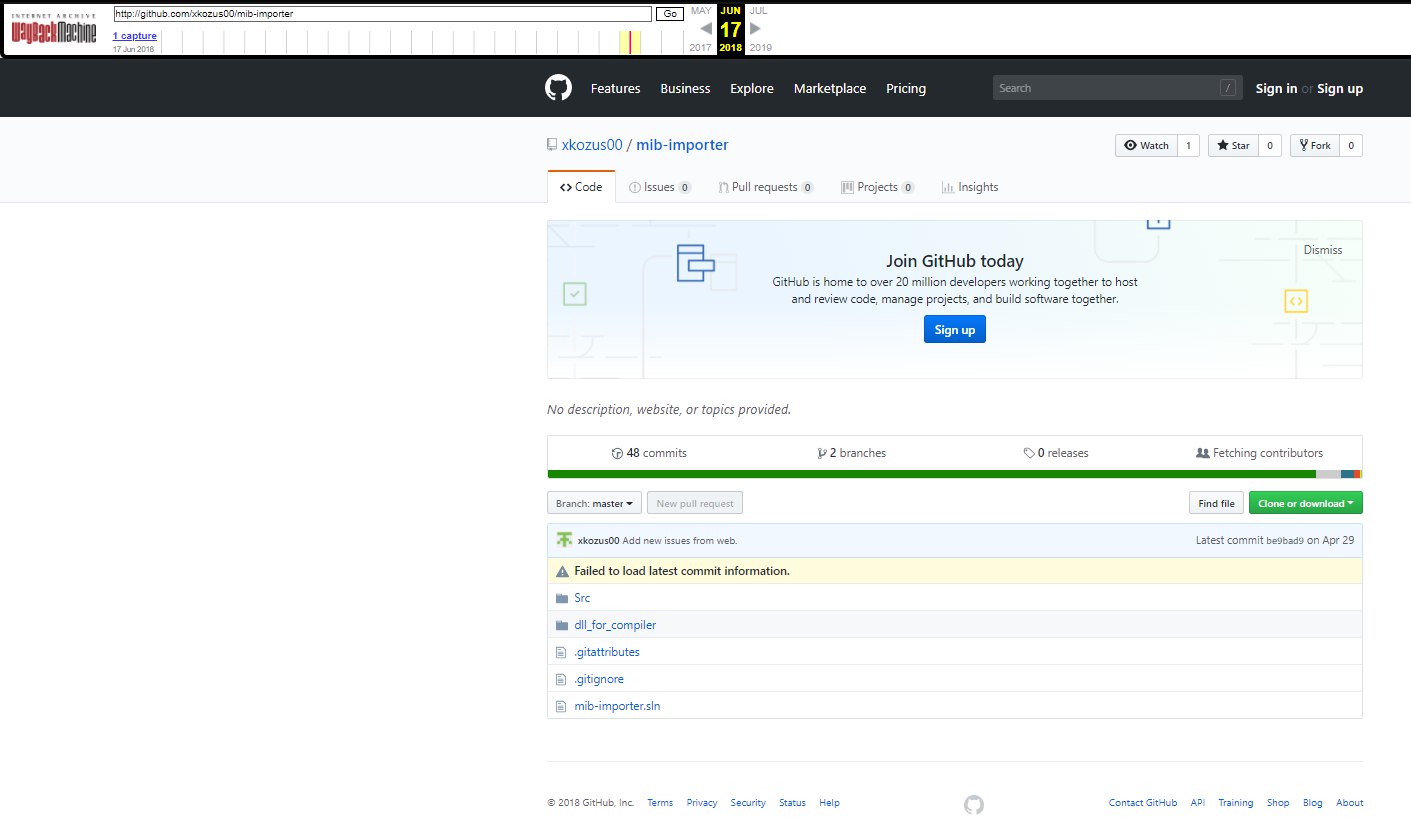The width and height of the screenshot is (1411, 839).
Task: Watch the repository with the Watch button
Action: [x=1146, y=145]
